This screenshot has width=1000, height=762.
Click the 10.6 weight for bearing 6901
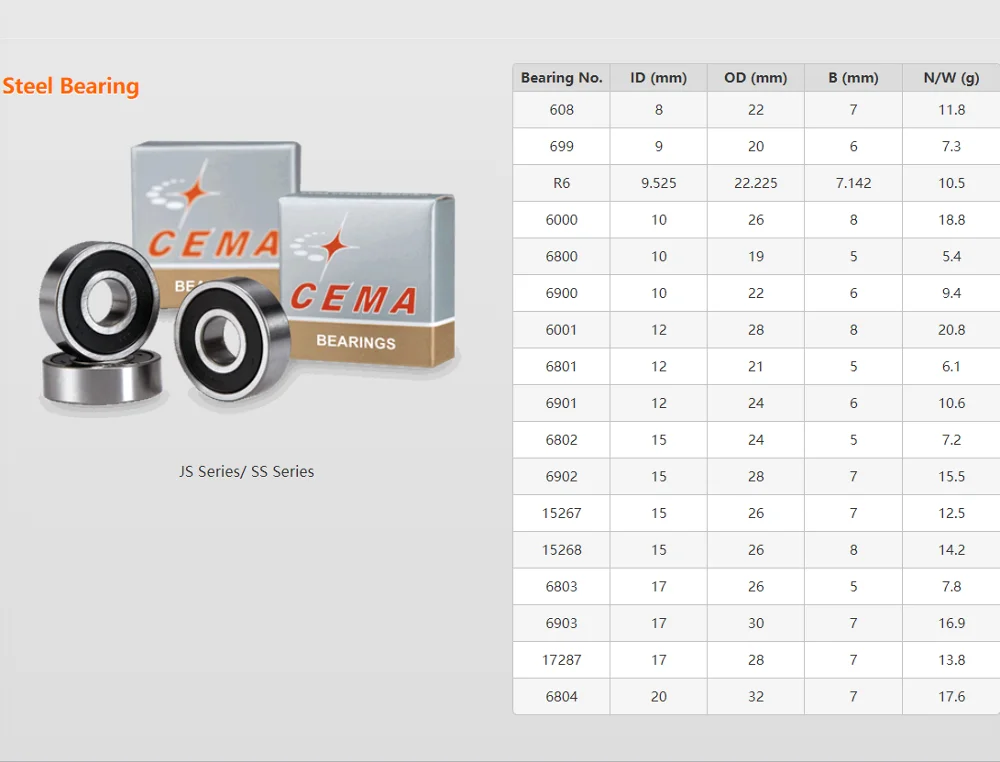coord(951,403)
